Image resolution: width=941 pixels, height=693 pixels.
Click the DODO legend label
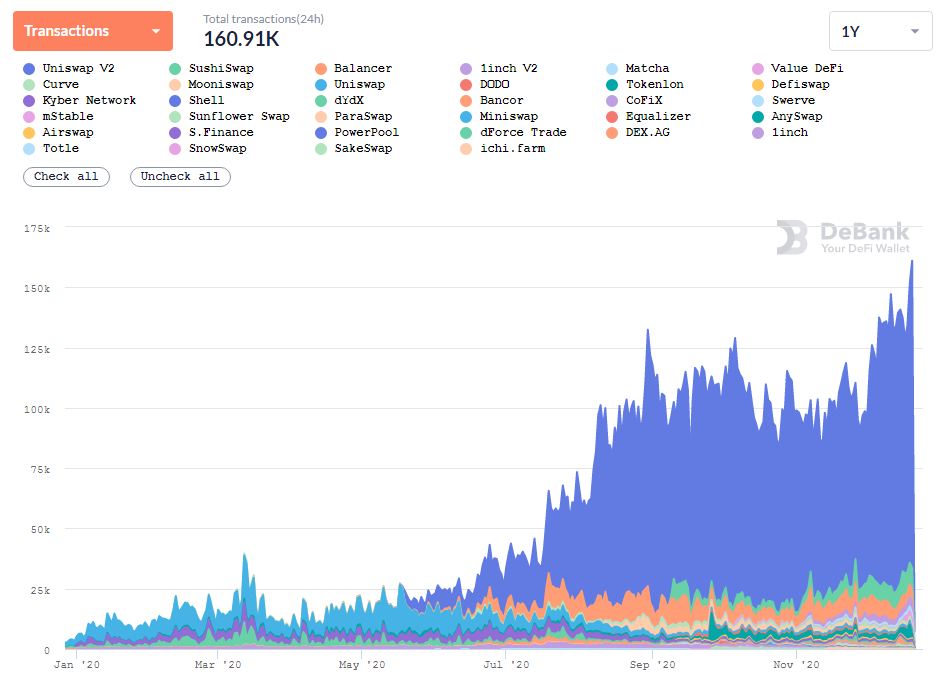(x=495, y=85)
